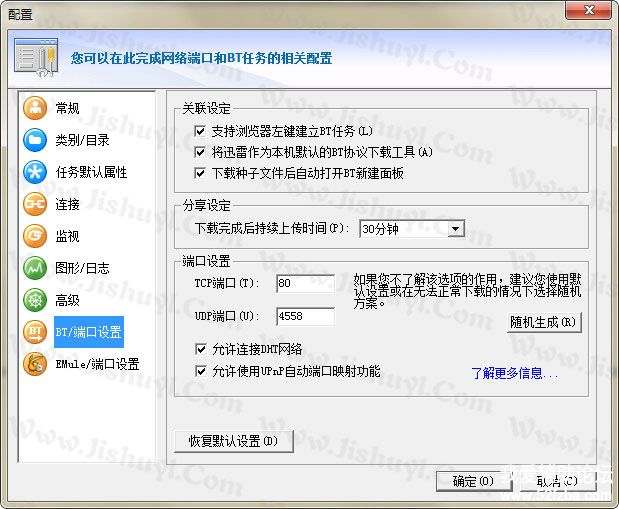Click the 随机生成(R) button
The image size is (619, 509).
[544, 322]
